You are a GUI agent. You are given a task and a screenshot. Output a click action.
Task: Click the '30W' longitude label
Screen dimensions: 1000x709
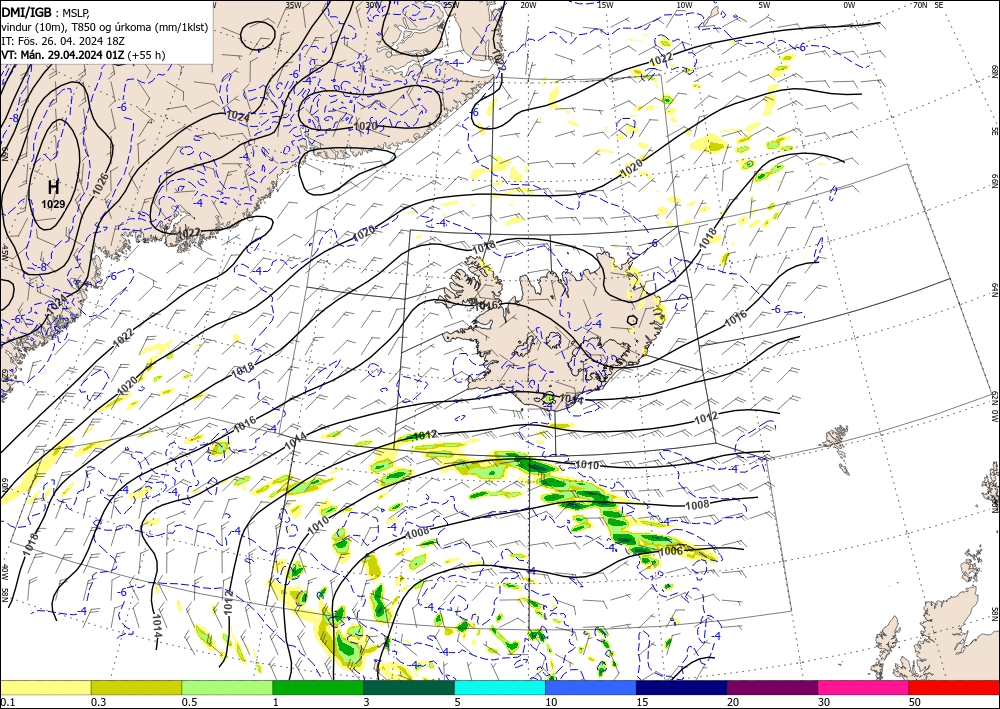coord(373,5)
